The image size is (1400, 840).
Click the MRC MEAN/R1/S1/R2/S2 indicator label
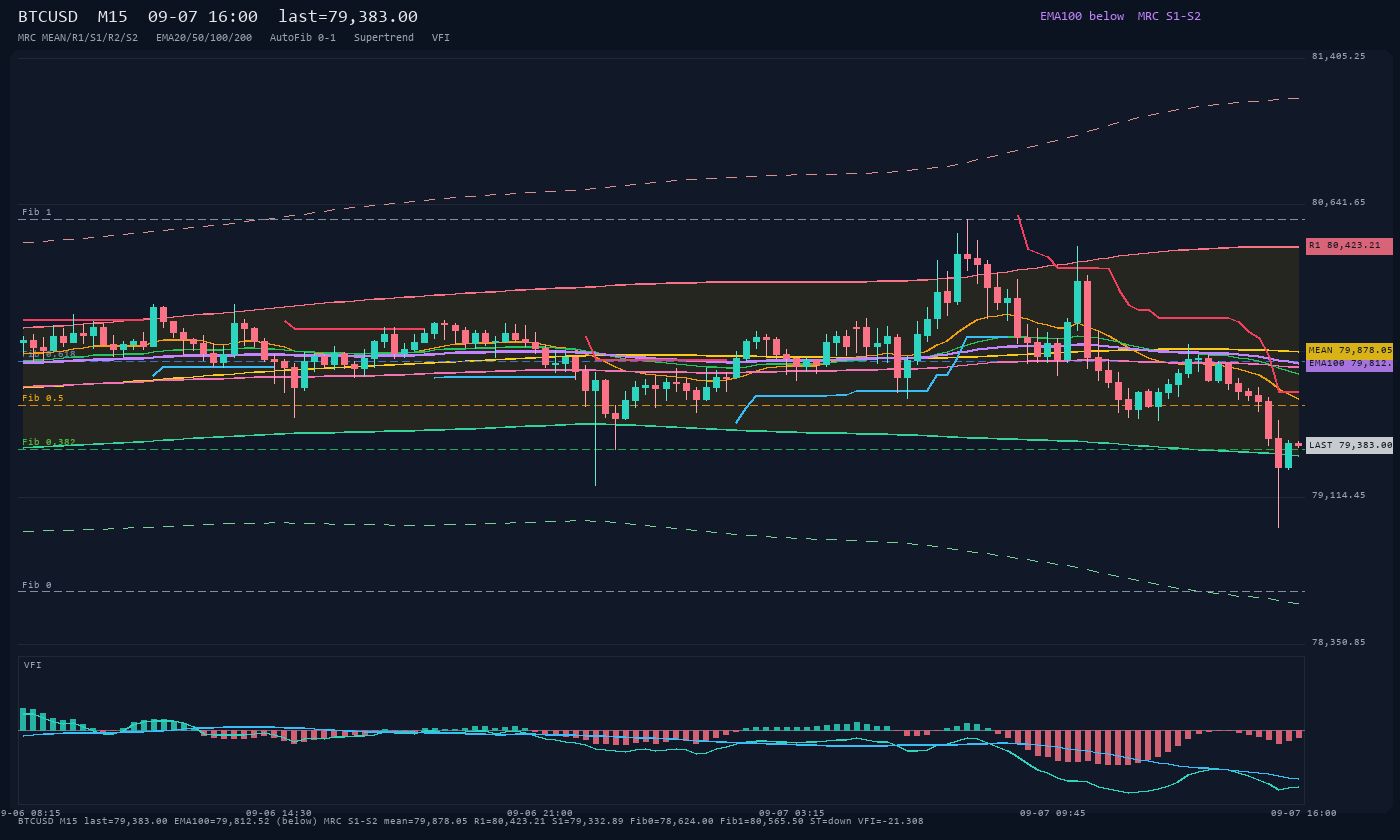tap(78, 38)
